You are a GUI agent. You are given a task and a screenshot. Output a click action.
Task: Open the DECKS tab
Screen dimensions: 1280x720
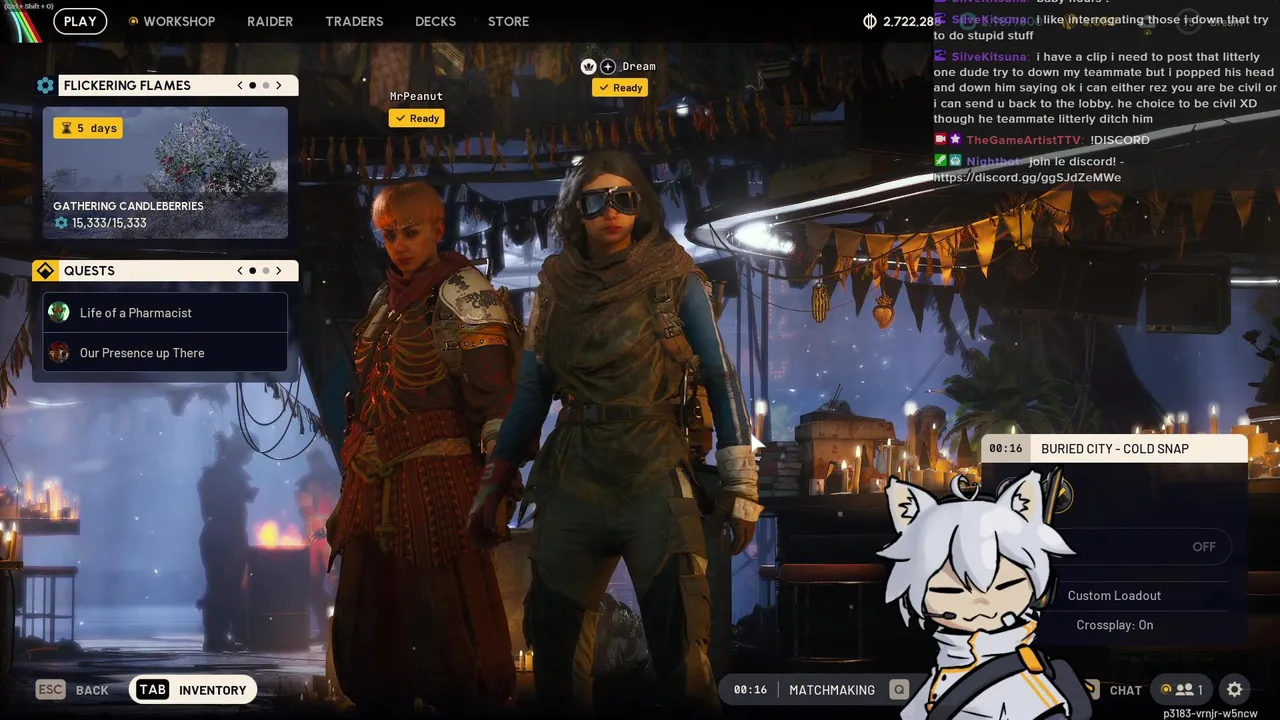click(x=435, y=21)
